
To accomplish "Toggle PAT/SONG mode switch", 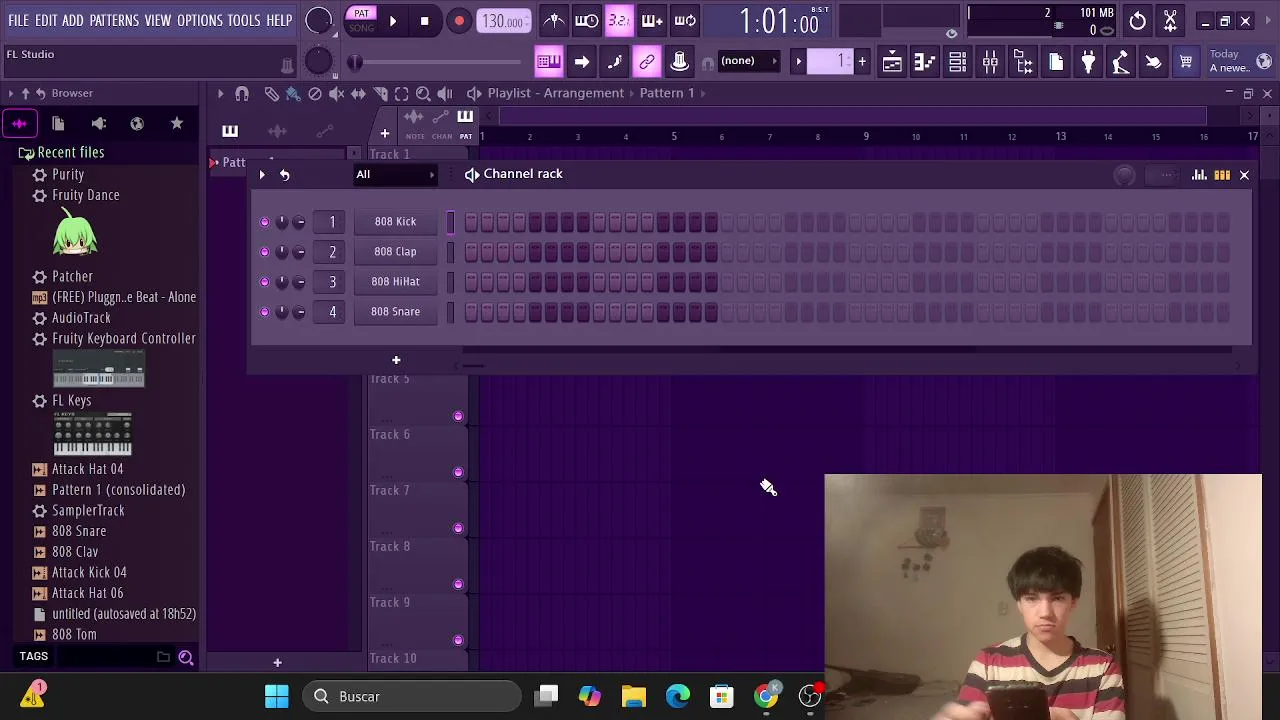I will point(361,20).
